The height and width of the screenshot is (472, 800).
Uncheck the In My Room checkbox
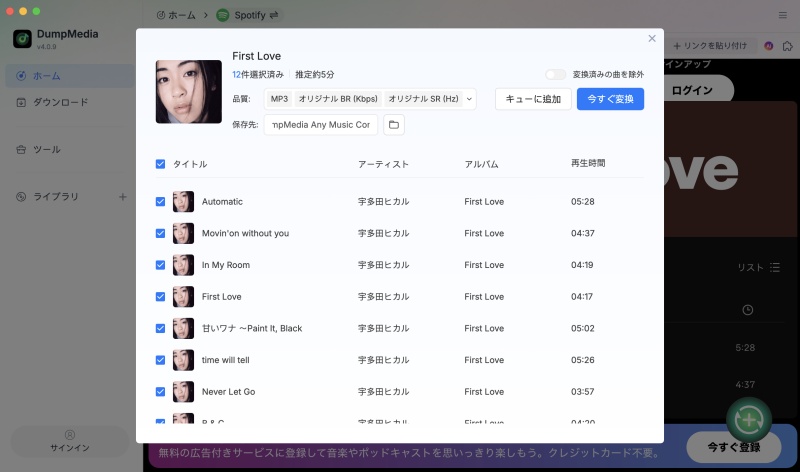[160, 265]
